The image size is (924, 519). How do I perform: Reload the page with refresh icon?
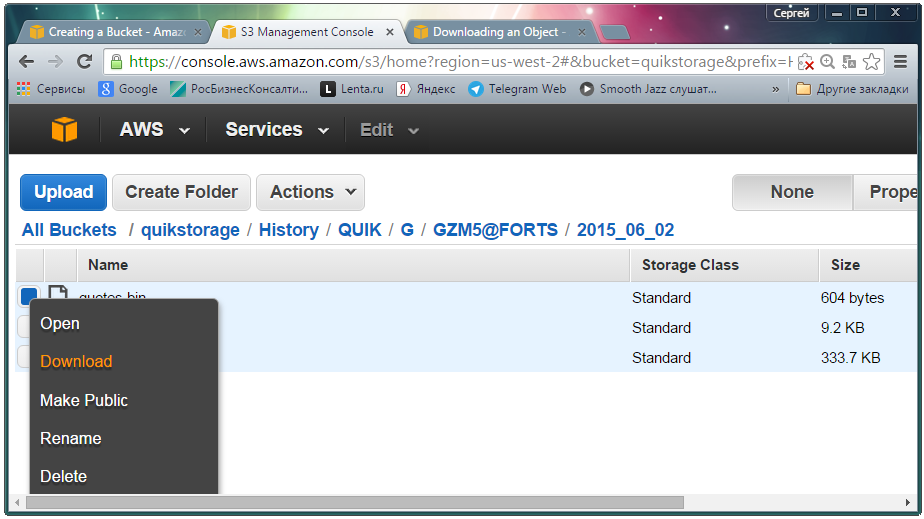pyautogui.click(x=85, y=61)
